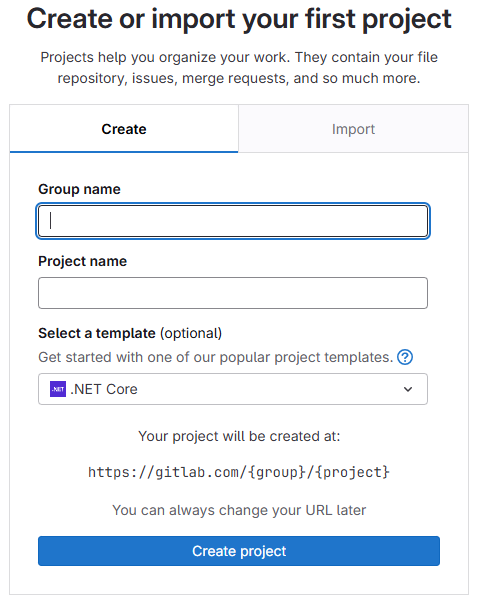Click 'You can always change your URL later'

coord(239,510)
